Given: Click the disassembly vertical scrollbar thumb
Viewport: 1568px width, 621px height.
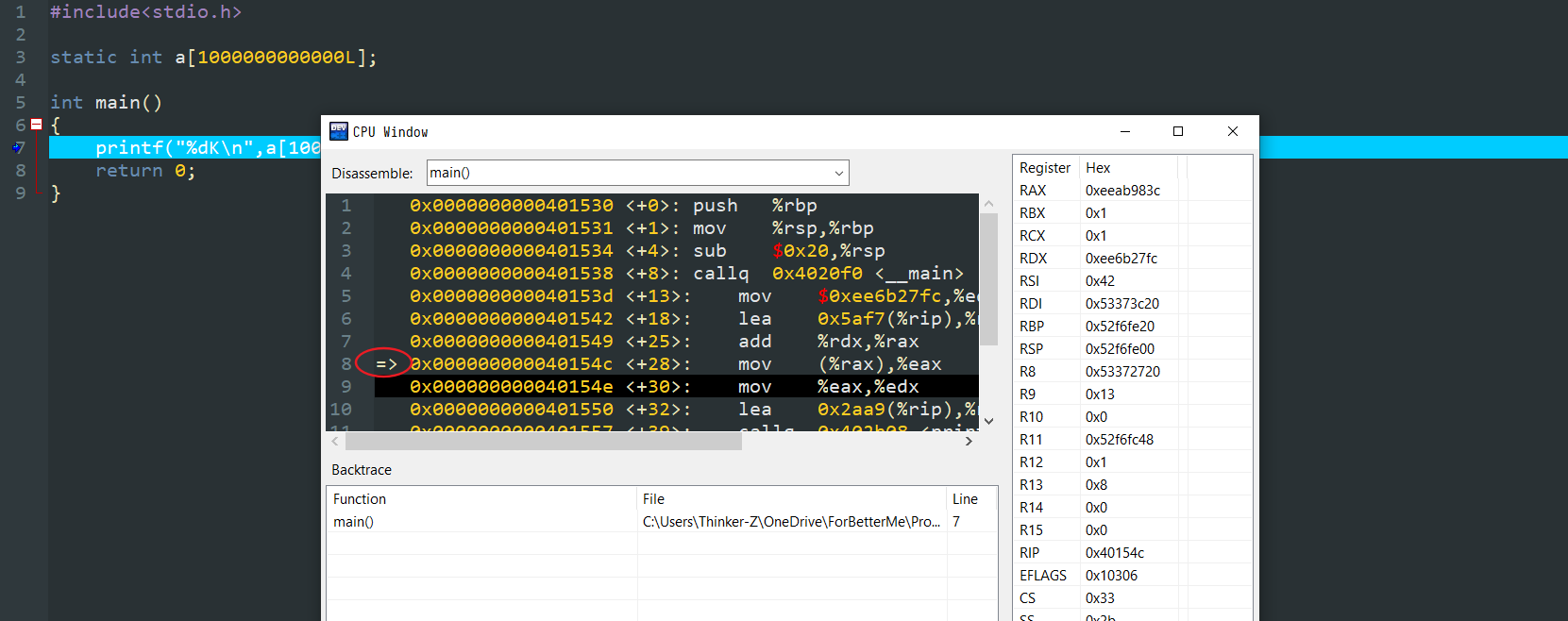Looking at the screenshot, I should 988,279.
